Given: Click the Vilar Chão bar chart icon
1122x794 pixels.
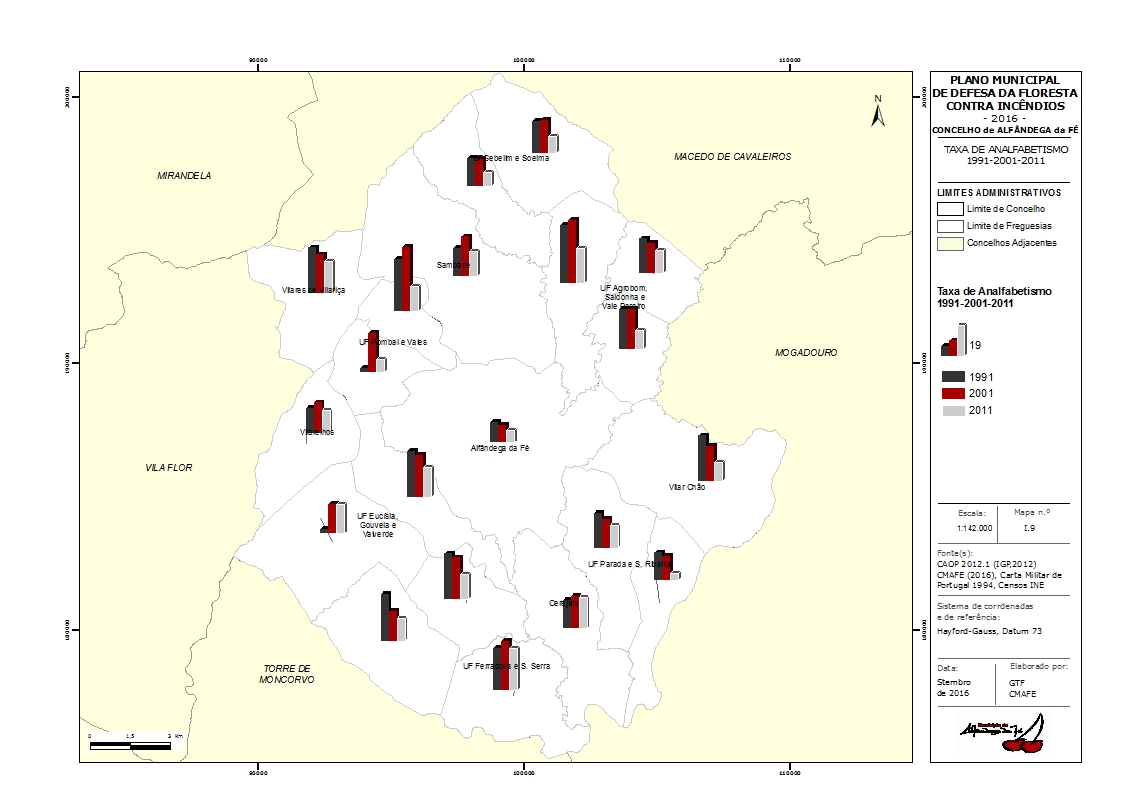Looking at the screenshot, I should [711, 457].
